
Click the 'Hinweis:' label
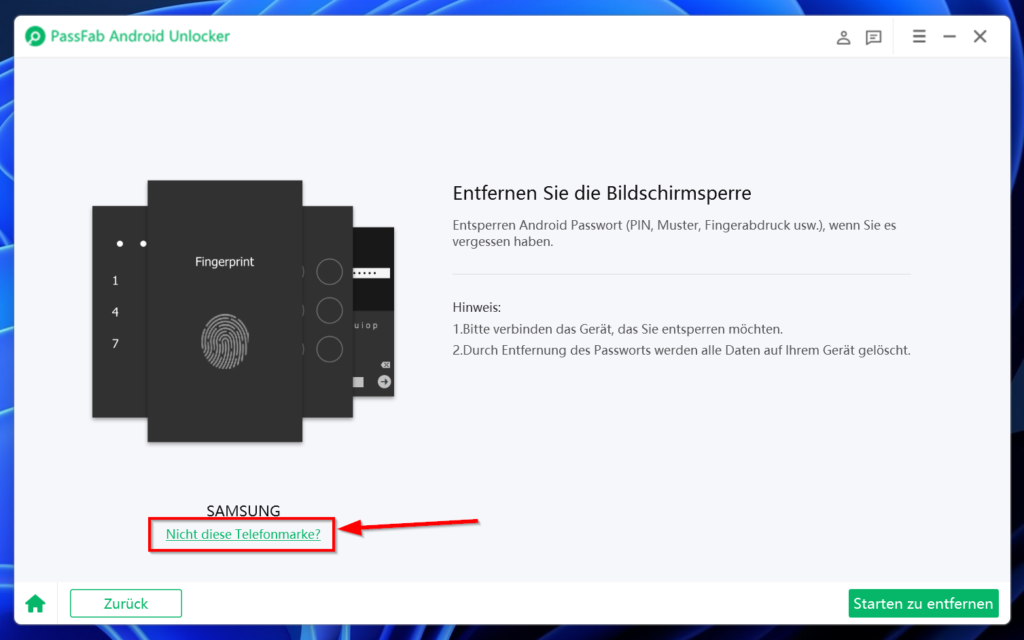point(477,307)
